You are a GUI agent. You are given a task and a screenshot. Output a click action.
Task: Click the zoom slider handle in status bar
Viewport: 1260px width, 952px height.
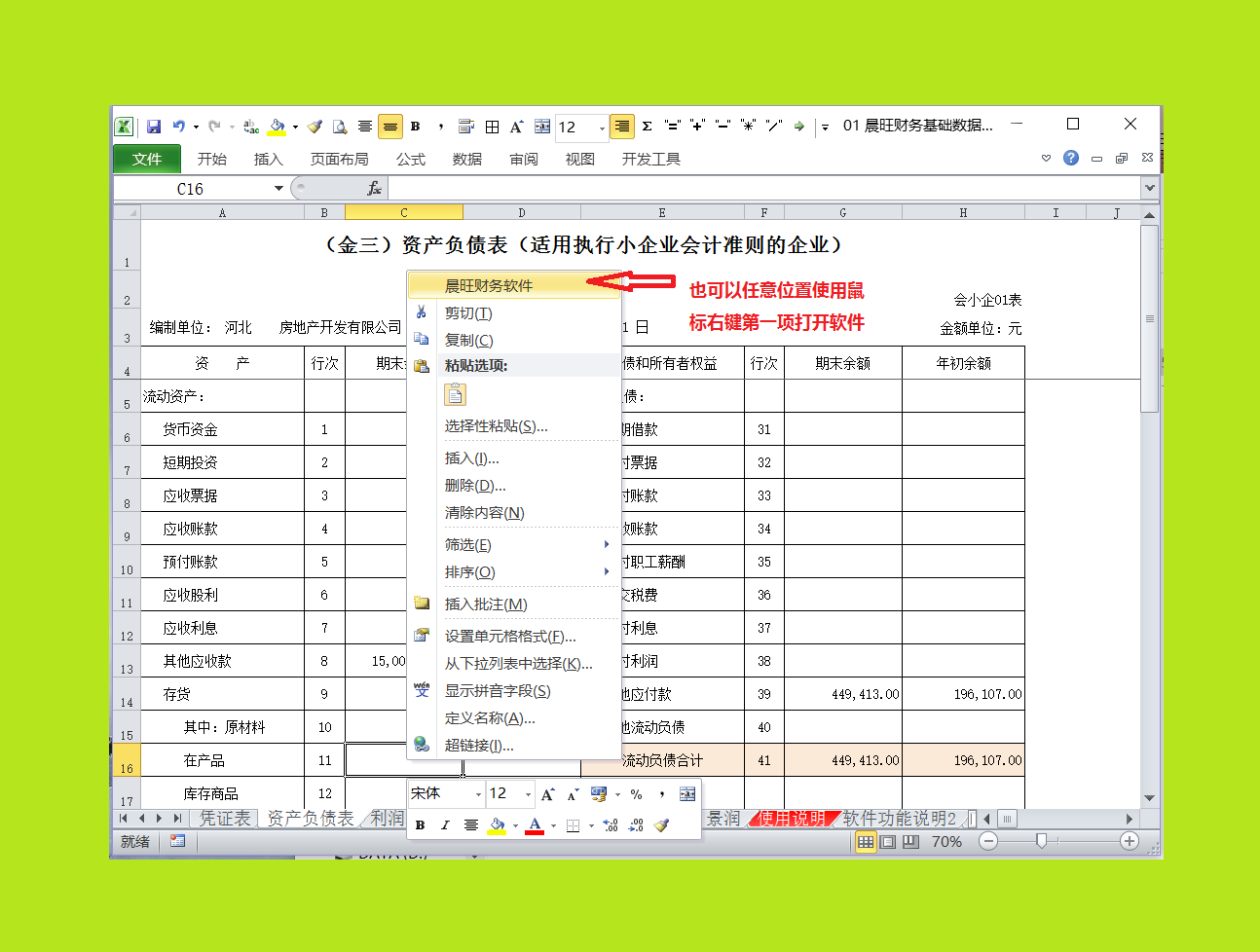click(x=1041, y=841)
